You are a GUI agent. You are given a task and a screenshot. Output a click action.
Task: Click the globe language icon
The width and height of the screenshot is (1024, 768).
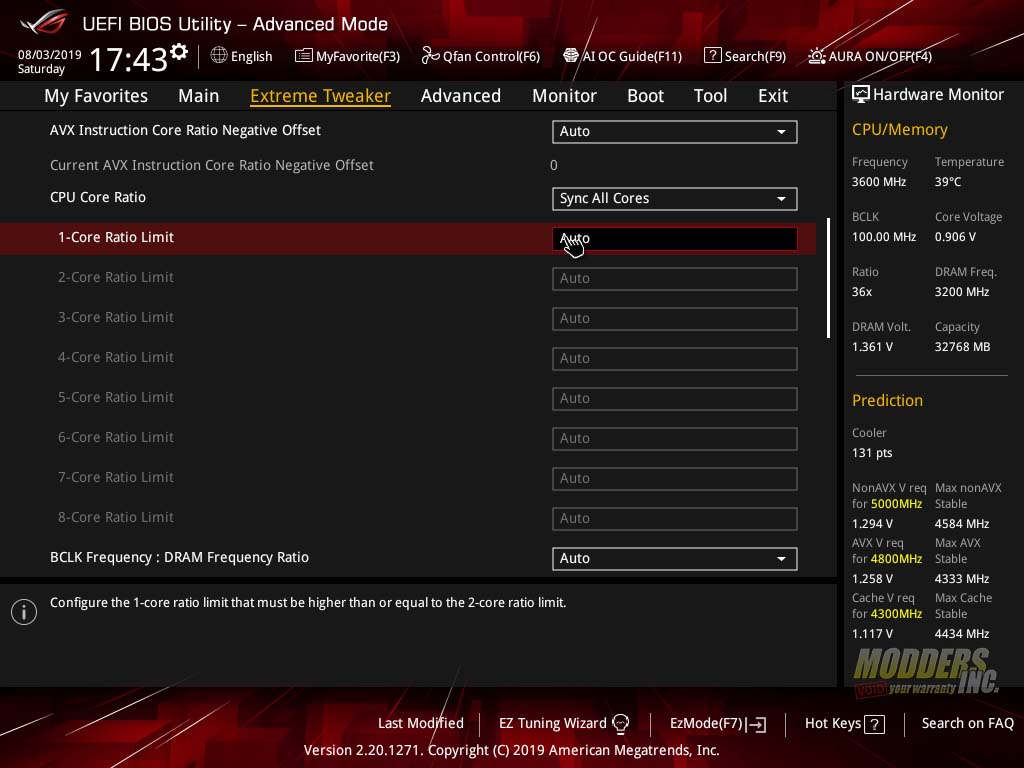pyautogui.click(x=219, y=56)
